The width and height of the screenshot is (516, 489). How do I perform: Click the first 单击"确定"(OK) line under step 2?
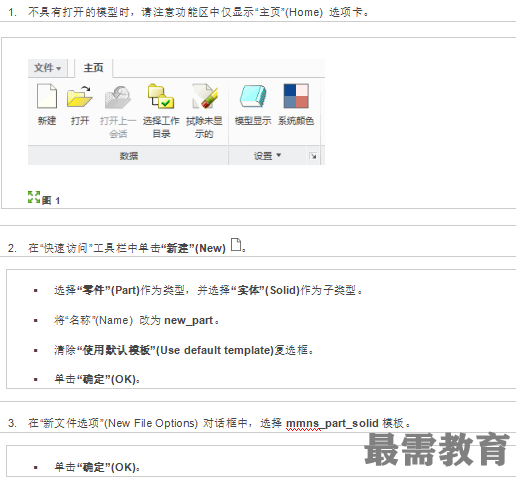(x=97, y=379)
